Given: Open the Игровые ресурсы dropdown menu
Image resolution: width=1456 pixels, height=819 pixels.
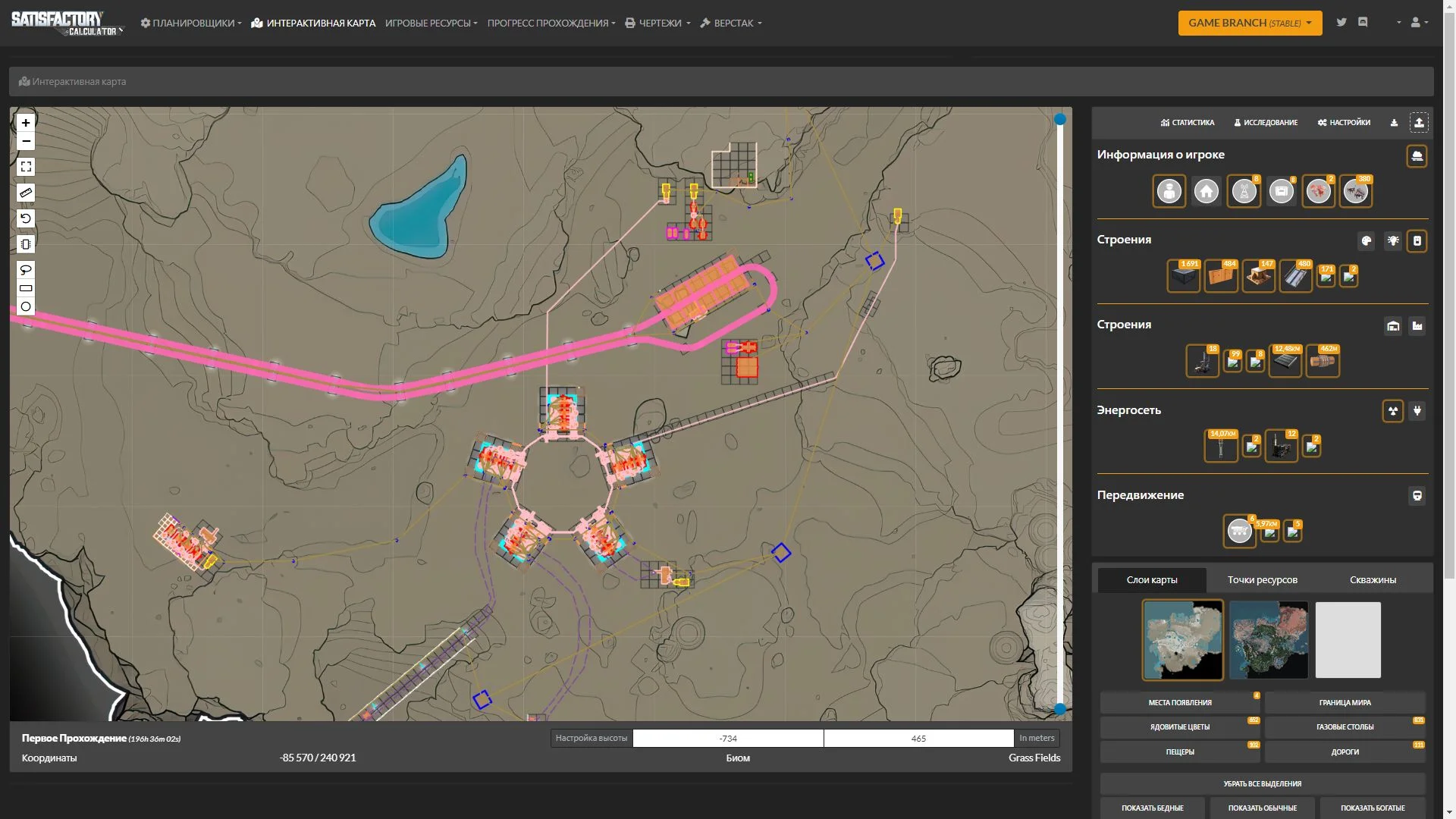Looking at the screenshot, I should point(431,23).
